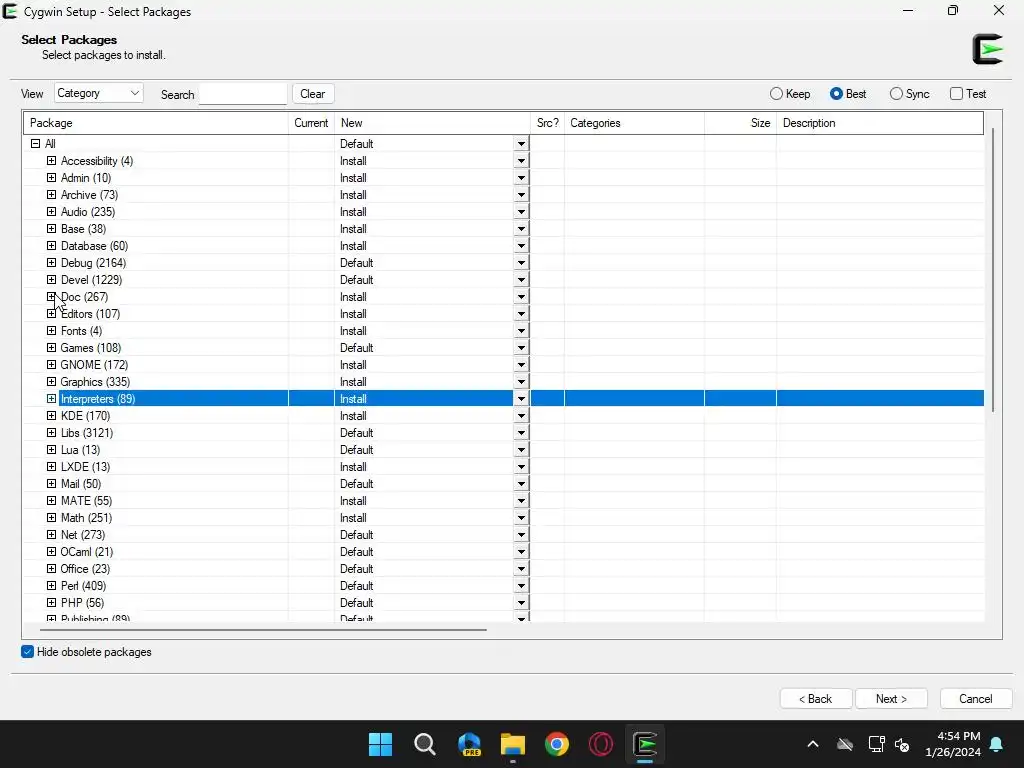Screen dimensions: 1024x768
Task: Click the Size column header
Action: [x=741, y=123]
